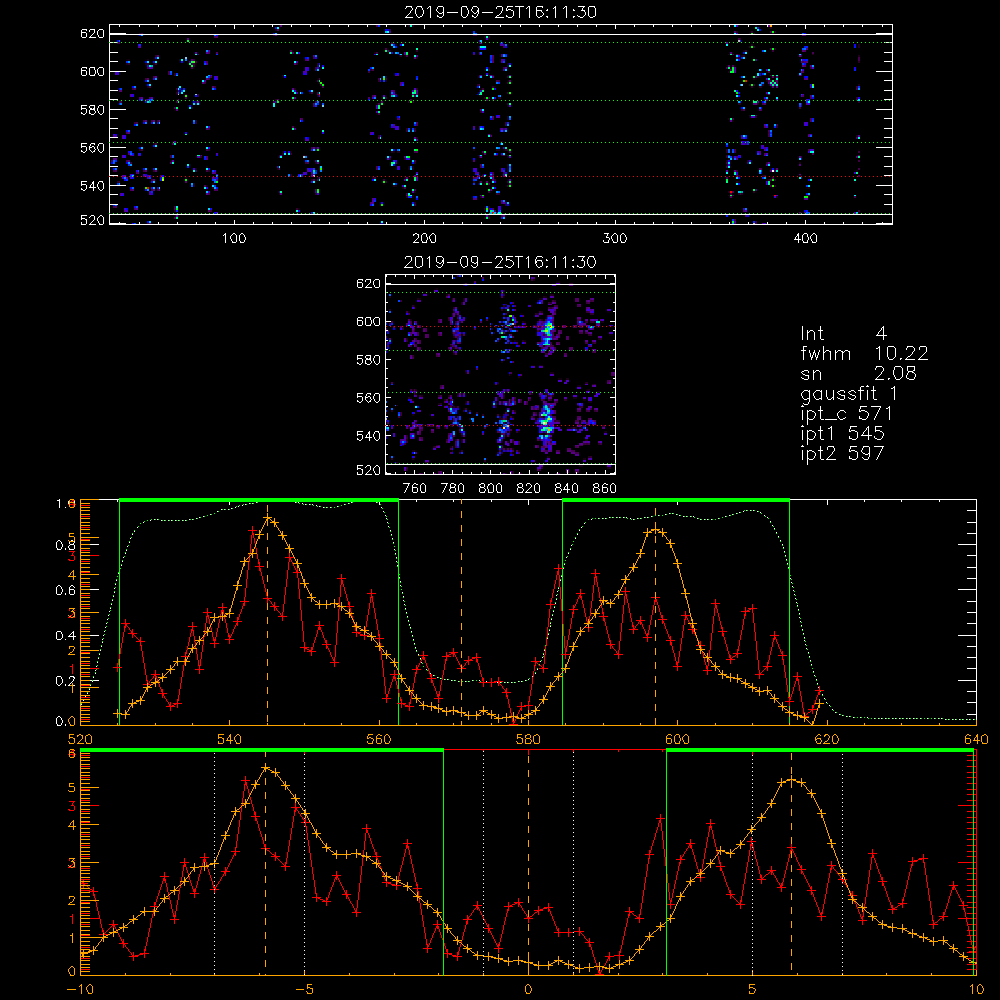Image resolution: width=1000 pixels, height=1000 pixels.
Task: Click the dashed orange zero line in bottom plot
Action: click(x=528, y=861)
